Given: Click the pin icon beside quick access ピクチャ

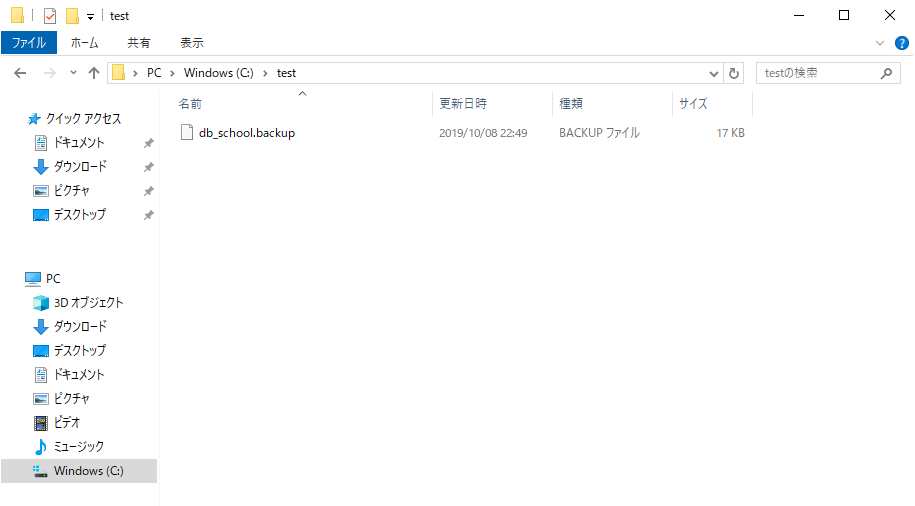Looking at the screenshot, I should coord(149,191).
